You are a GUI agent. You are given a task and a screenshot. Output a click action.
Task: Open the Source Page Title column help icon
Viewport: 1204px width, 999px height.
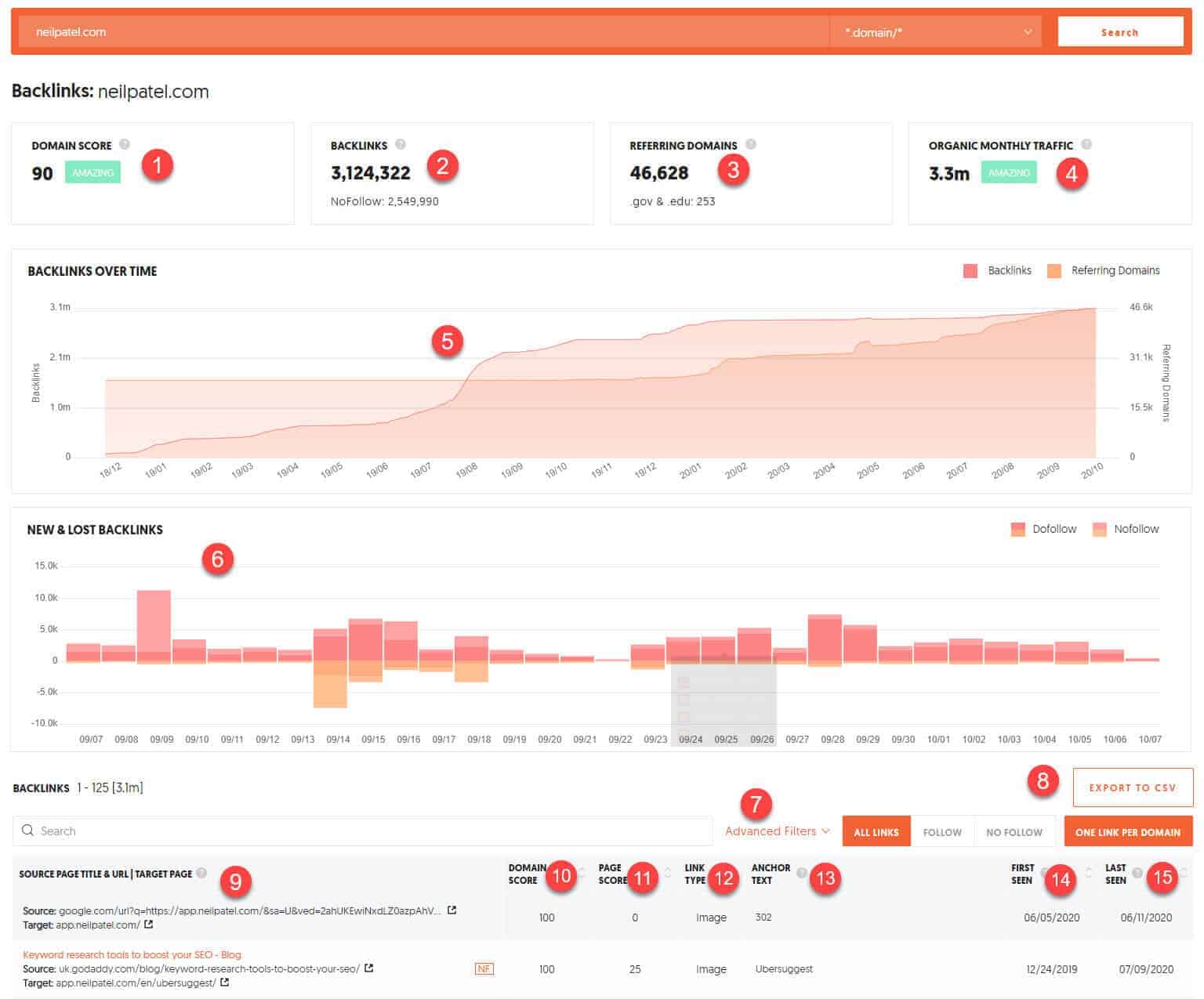[x=202, y=873]
